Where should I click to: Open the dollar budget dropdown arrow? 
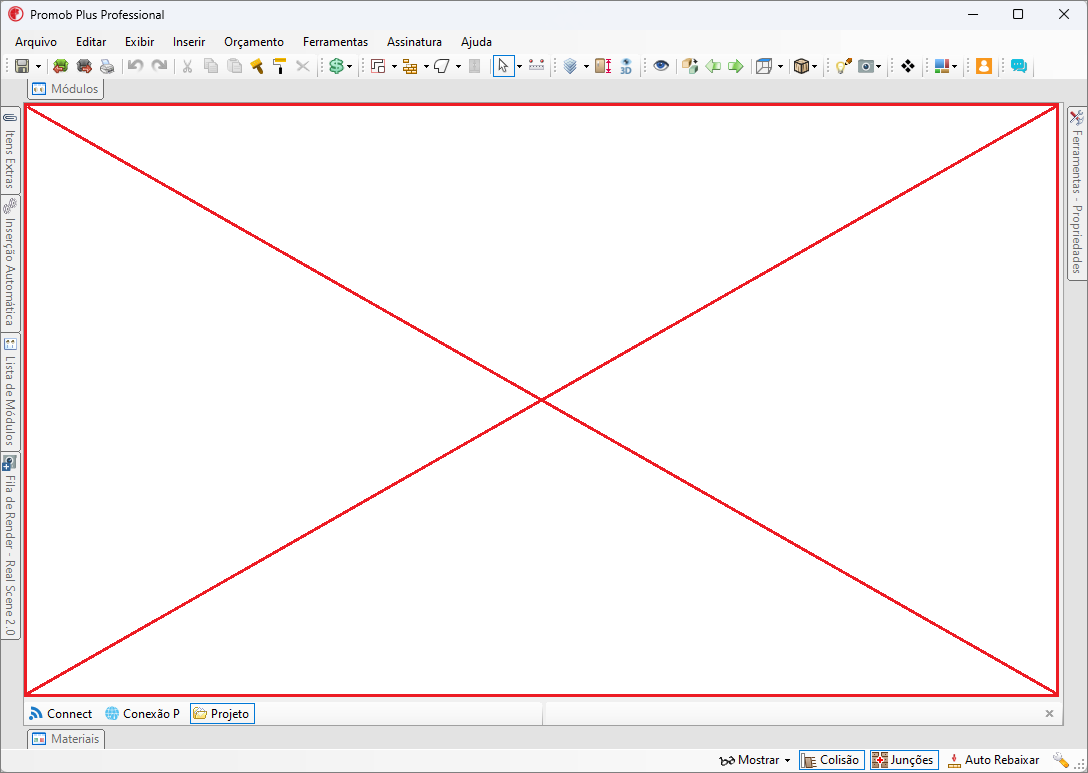[x=350, y=67]
